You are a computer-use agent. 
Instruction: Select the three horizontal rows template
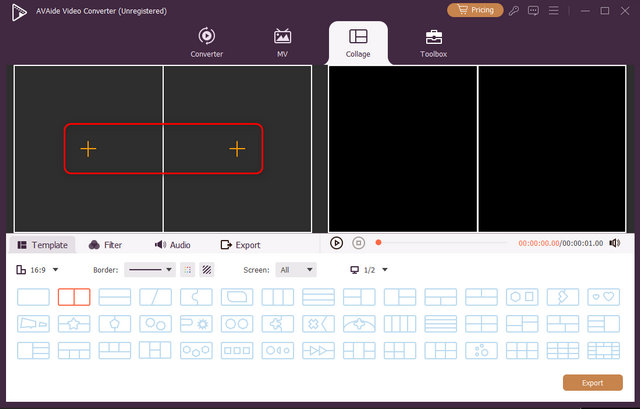[x=318, y=297]
